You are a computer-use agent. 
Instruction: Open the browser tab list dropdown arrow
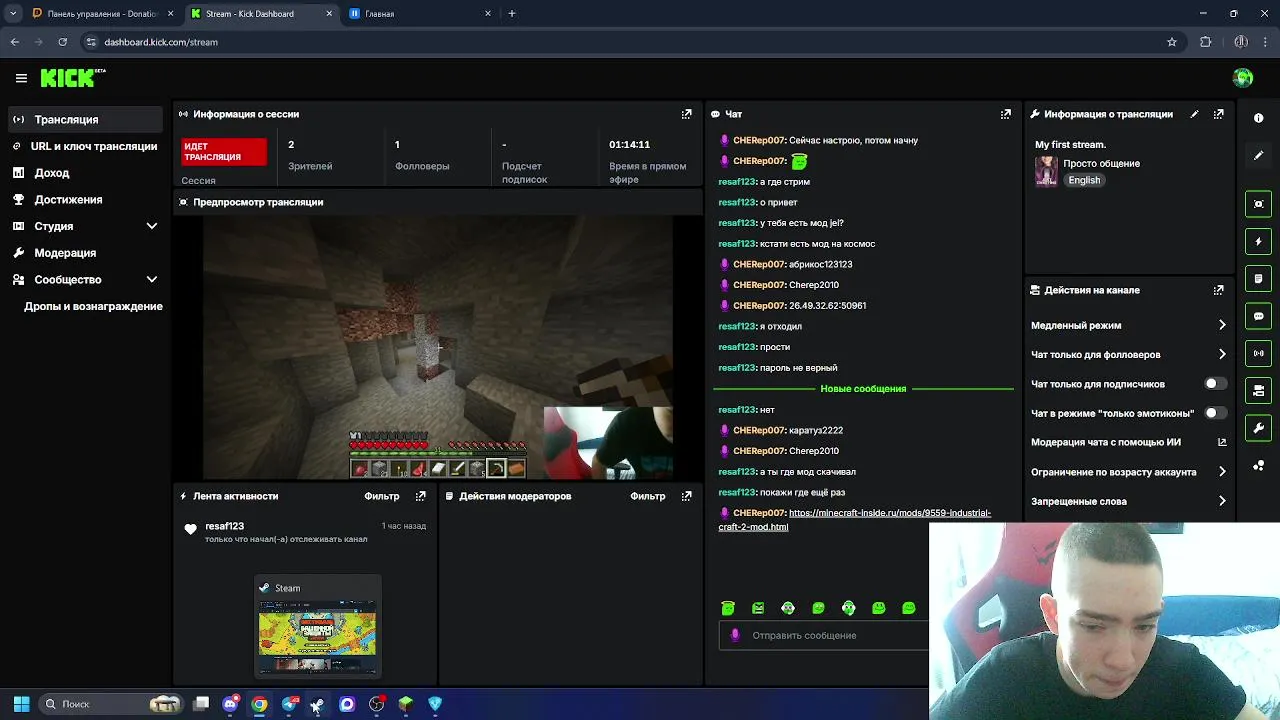(x=13, y=14)
